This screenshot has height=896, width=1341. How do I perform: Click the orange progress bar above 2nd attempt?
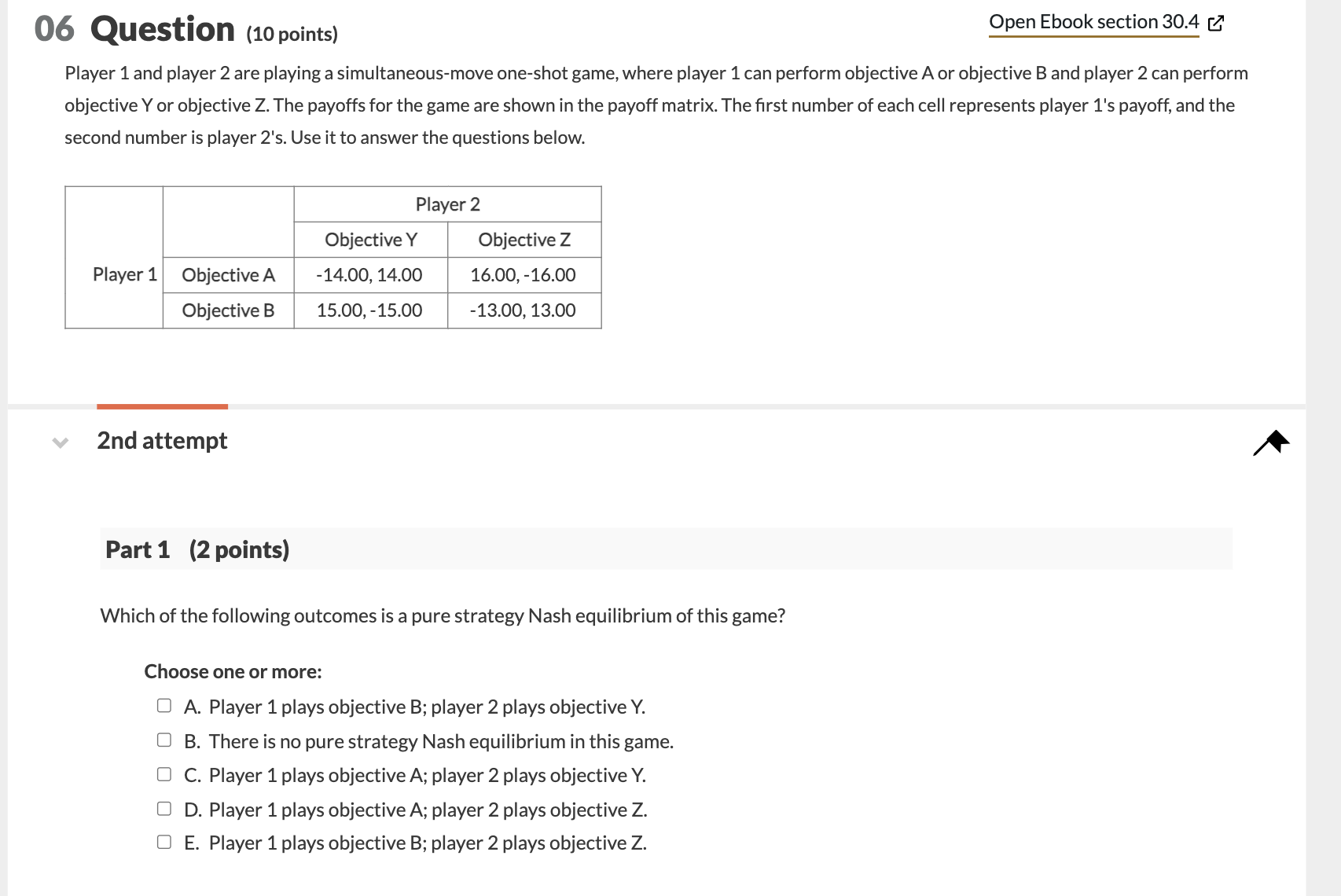(x=161, y=405)
